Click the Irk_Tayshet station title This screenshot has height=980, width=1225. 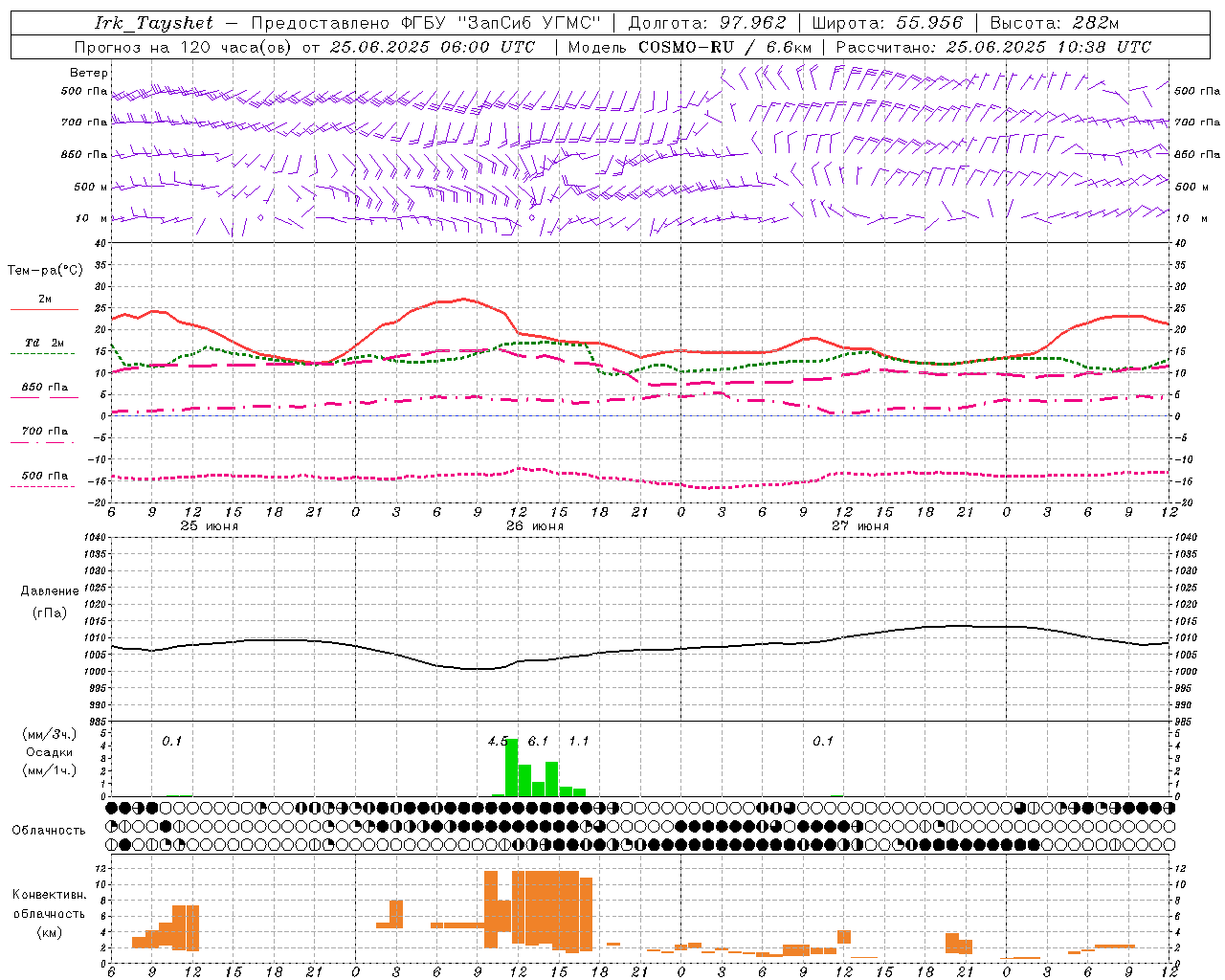[154, 23]
